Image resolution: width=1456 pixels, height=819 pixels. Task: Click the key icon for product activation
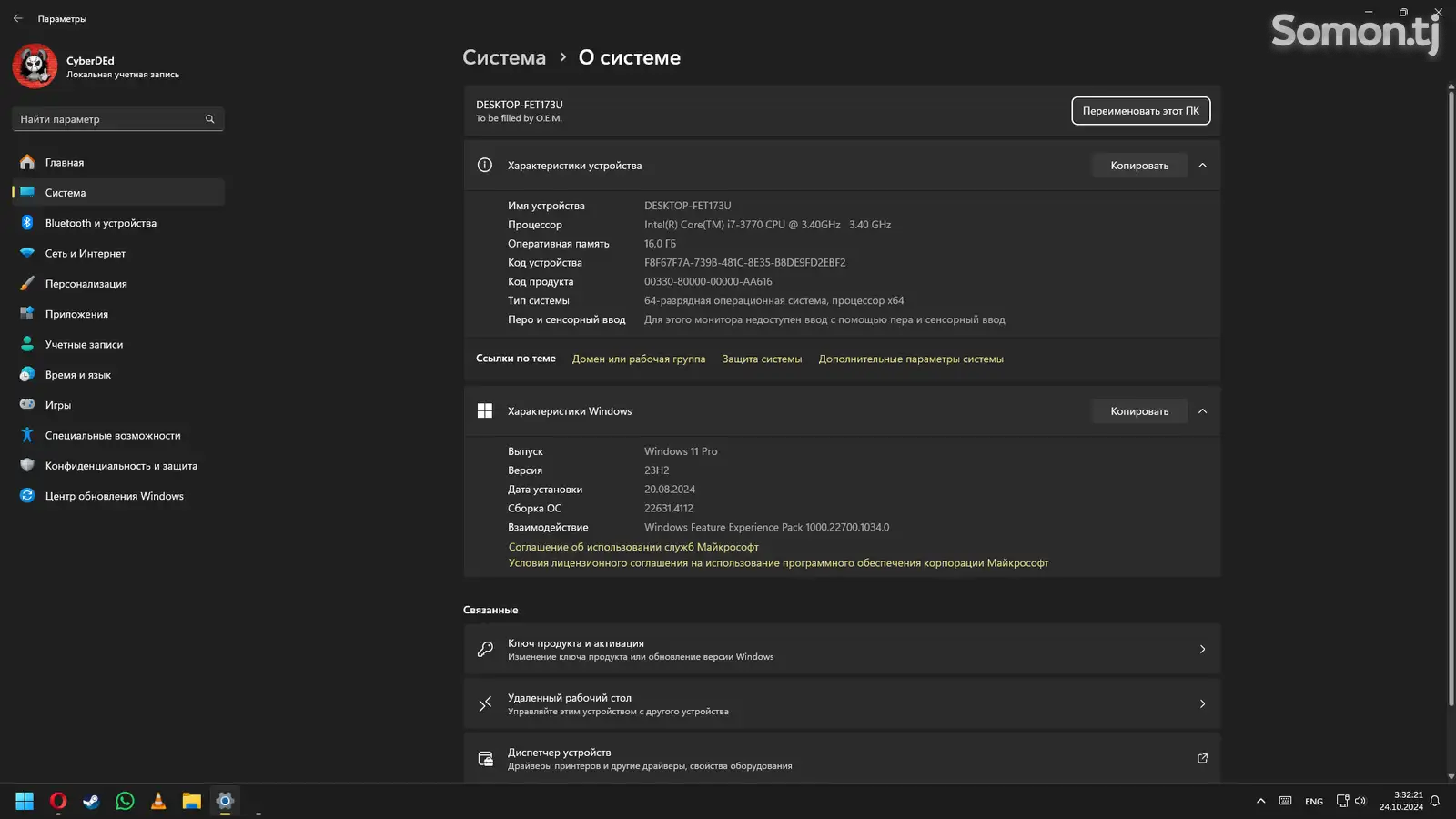(x=485, y=649)
